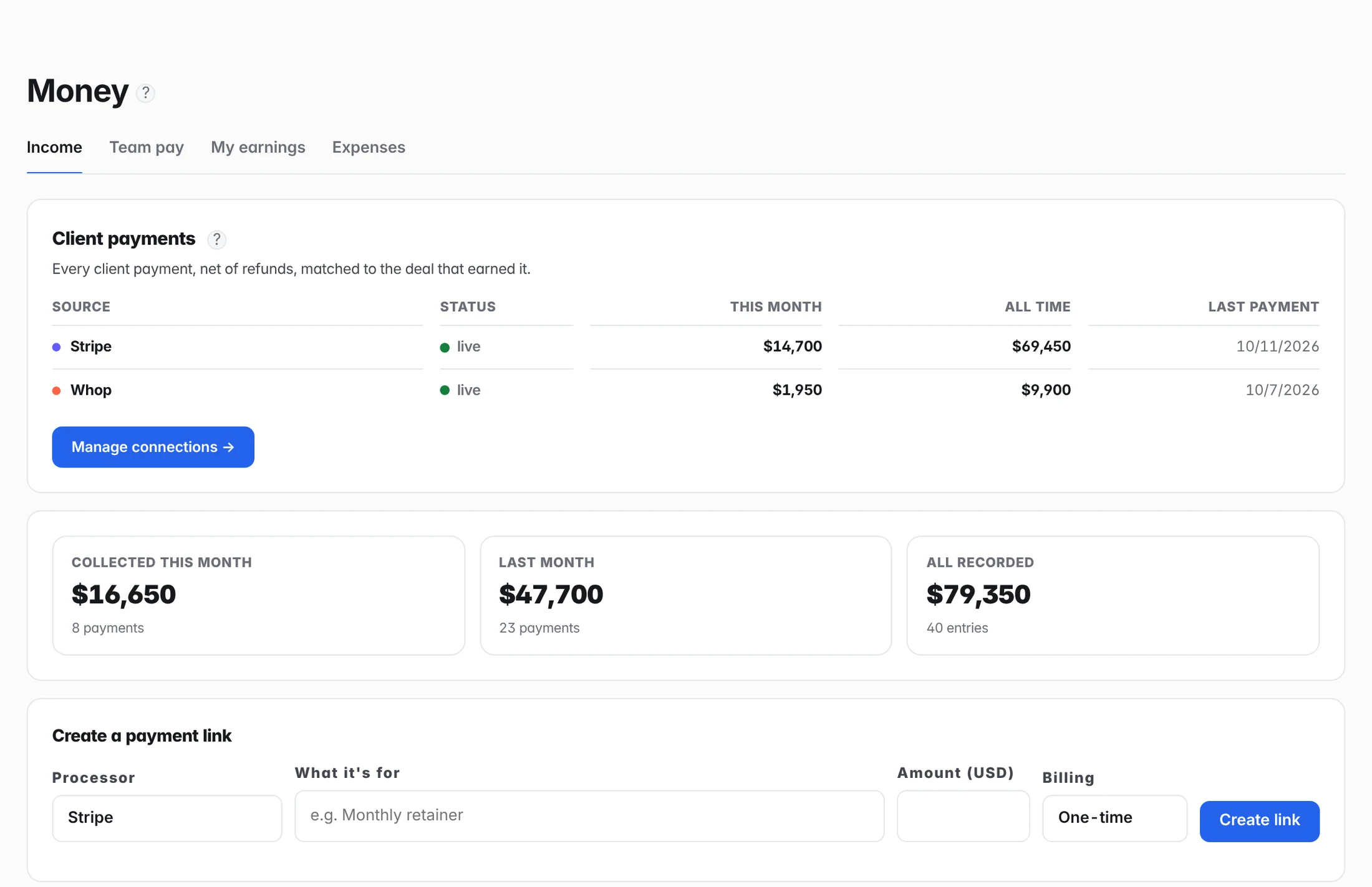Click the orange Whop source dot

pyautogui.click(x=57, y=391)
